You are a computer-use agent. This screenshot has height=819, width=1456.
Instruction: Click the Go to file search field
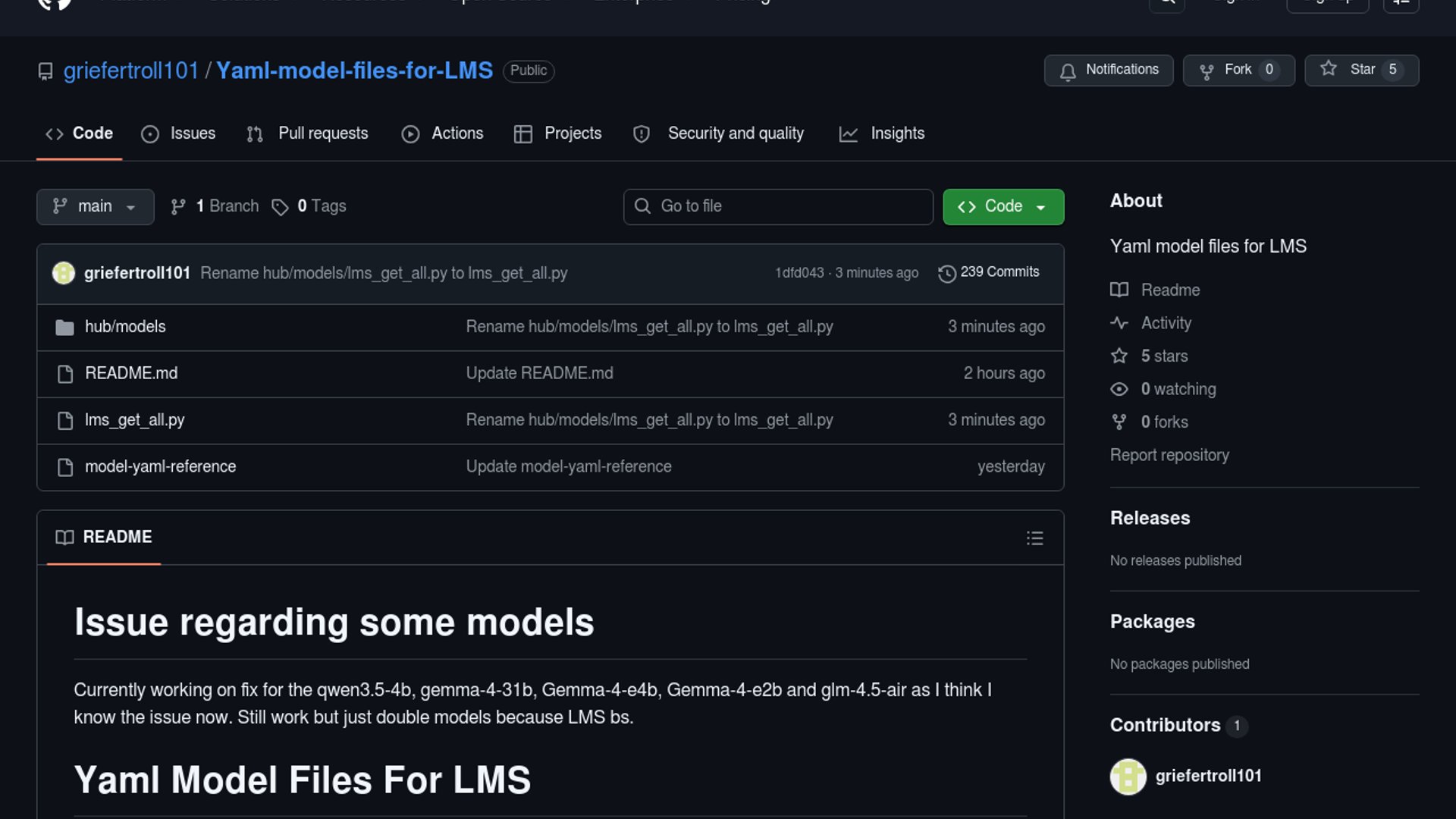(x=777, y=206)
